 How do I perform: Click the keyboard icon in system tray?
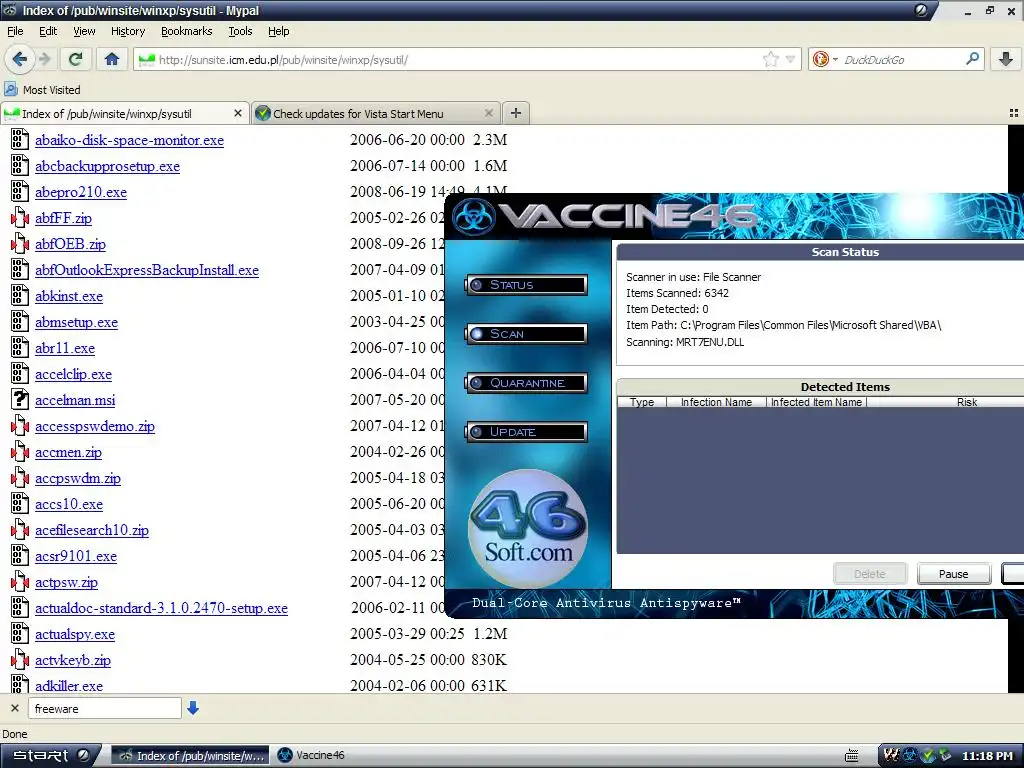coord(852,756)
